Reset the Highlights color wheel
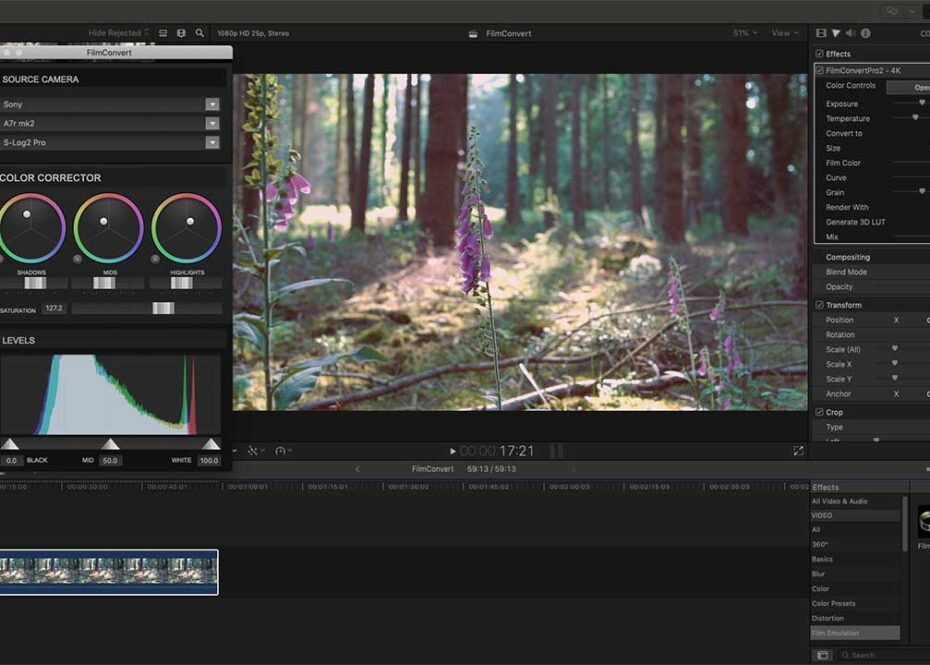This screenshot has width=930, height=665. pos(155,259)
